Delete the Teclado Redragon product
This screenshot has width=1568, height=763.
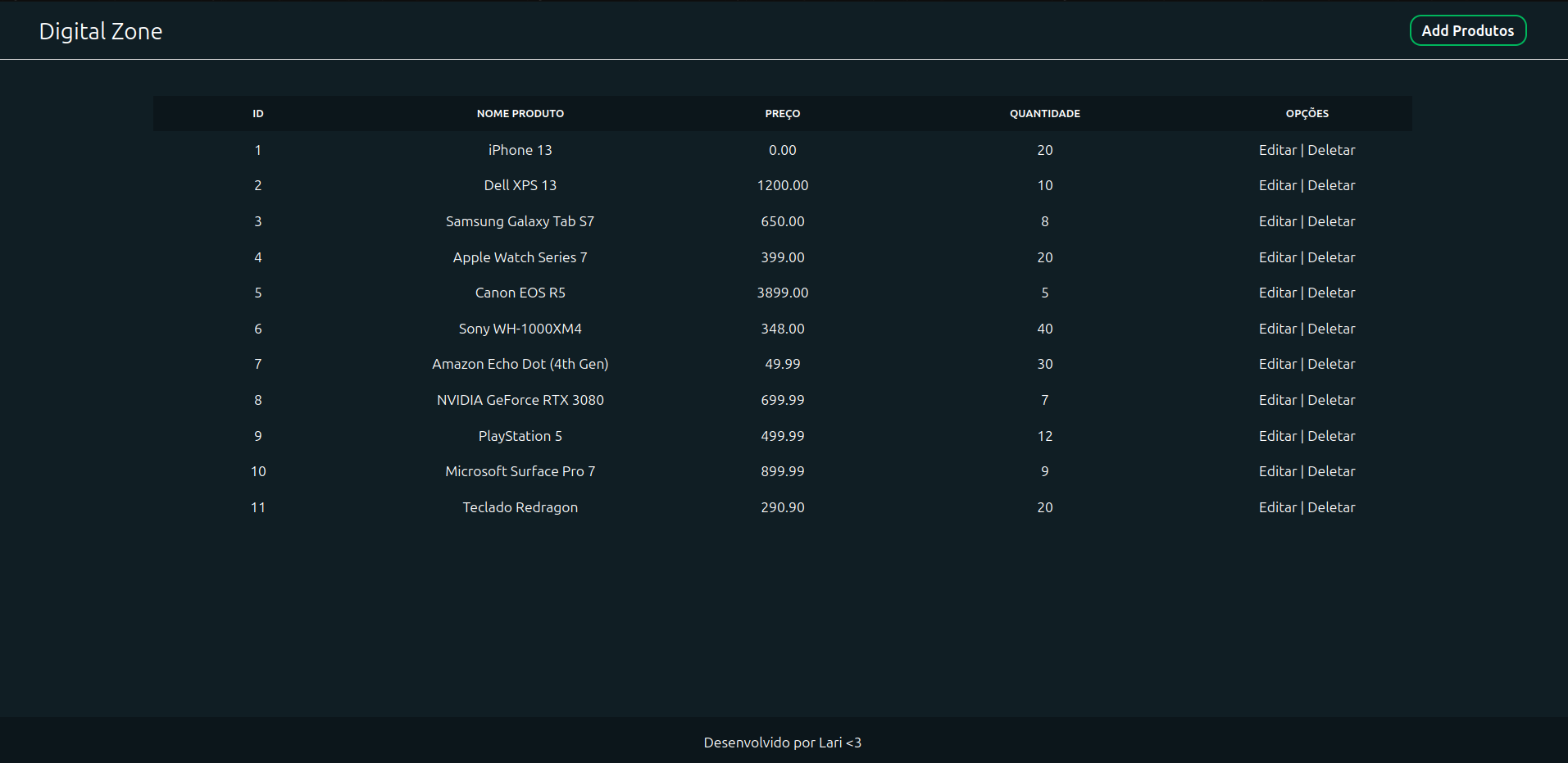(x=1331, y=507)
